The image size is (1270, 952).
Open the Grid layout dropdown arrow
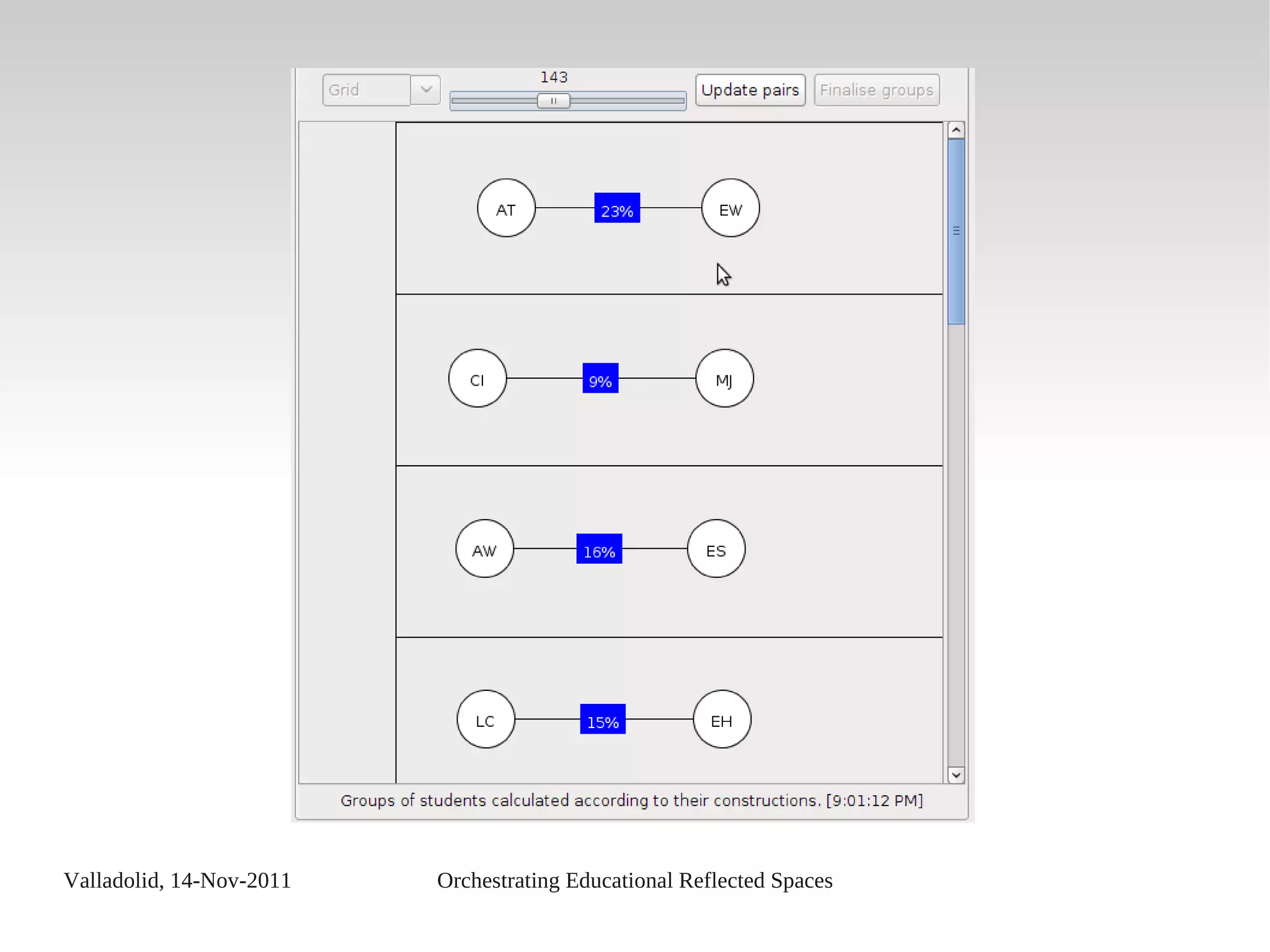coord(426,90)
